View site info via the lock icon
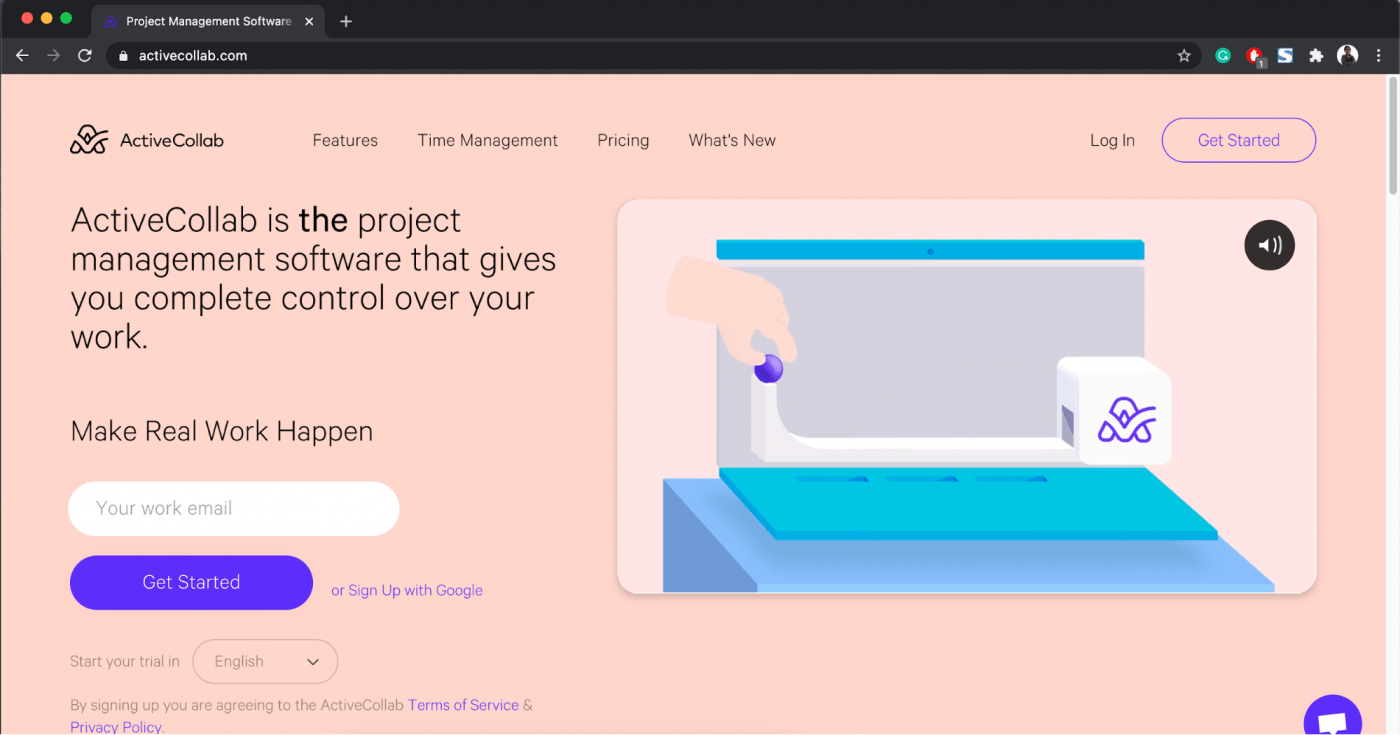1400x735 pixels. click(x=124, y=56)
